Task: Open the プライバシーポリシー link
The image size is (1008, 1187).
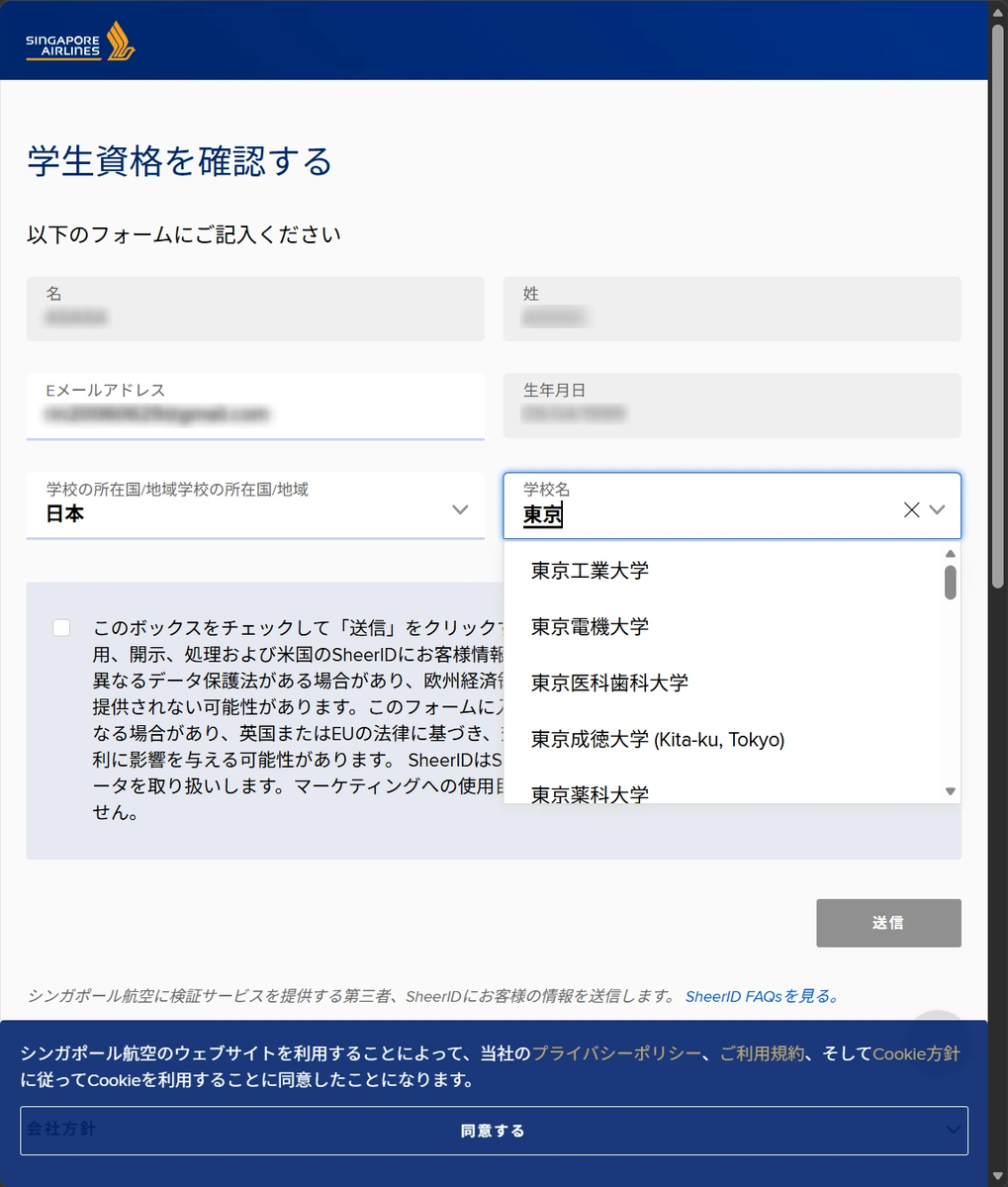Action: tap(616, 1053)
